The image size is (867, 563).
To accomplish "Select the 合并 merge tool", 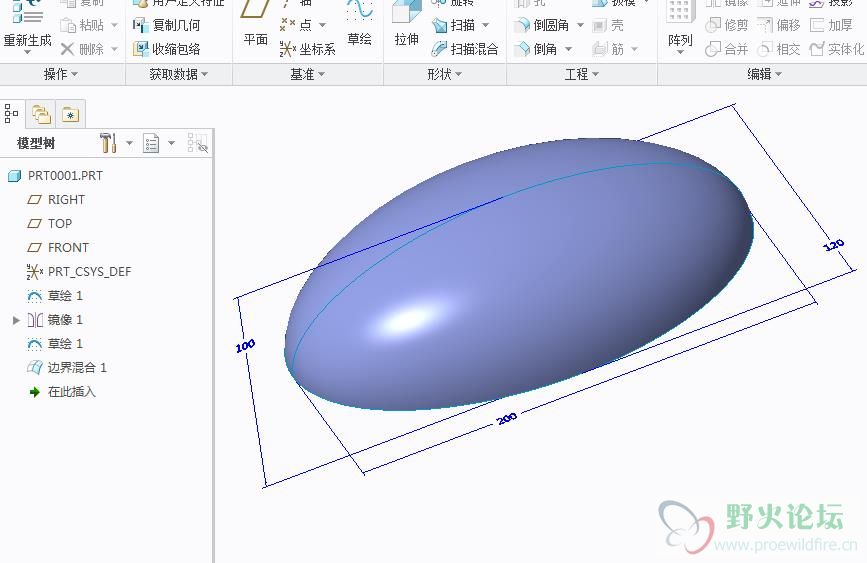I will [x=727, y=49].
